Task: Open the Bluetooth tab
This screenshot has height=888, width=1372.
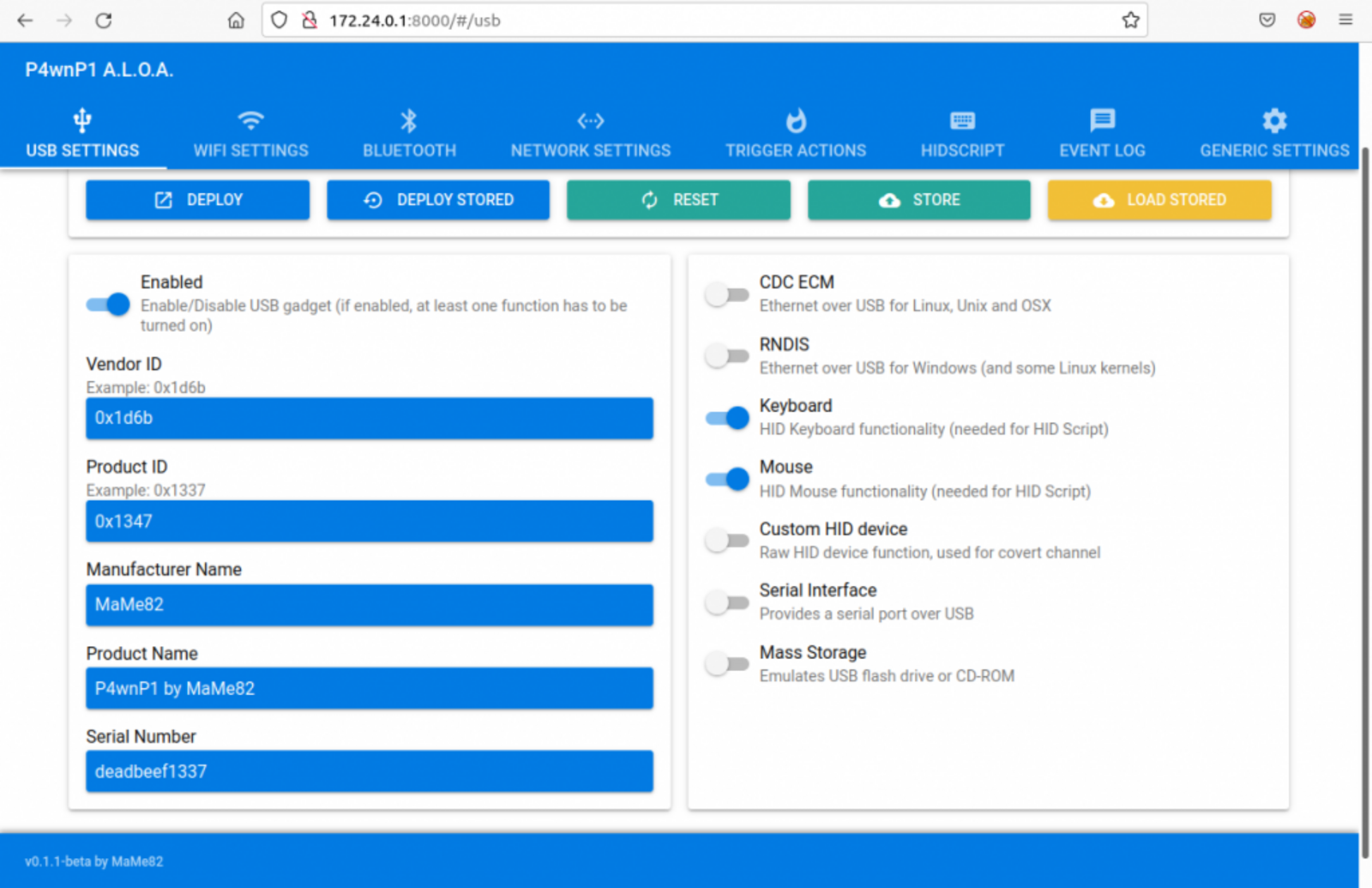Action: pos(409,134)
